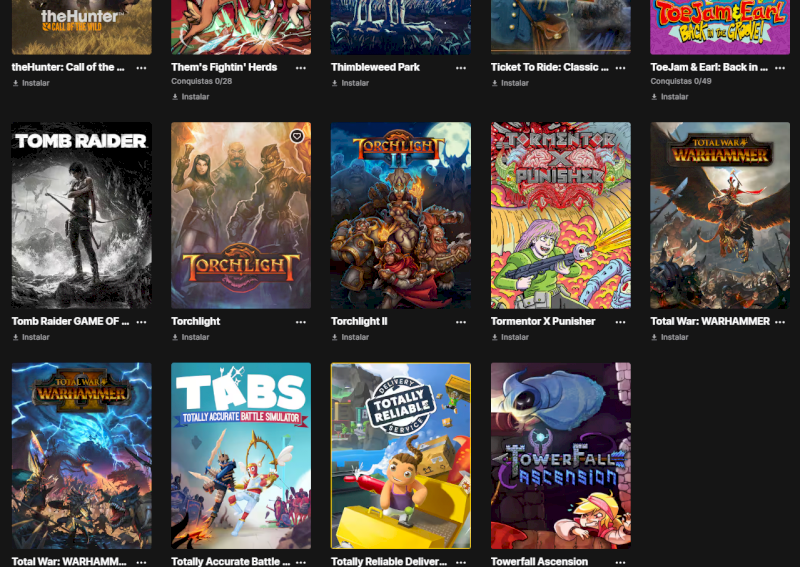This screenshot has height=567, width=800.
Task: Open Total War: WARHAMMER griffon cover art
Action: point(720,215)
